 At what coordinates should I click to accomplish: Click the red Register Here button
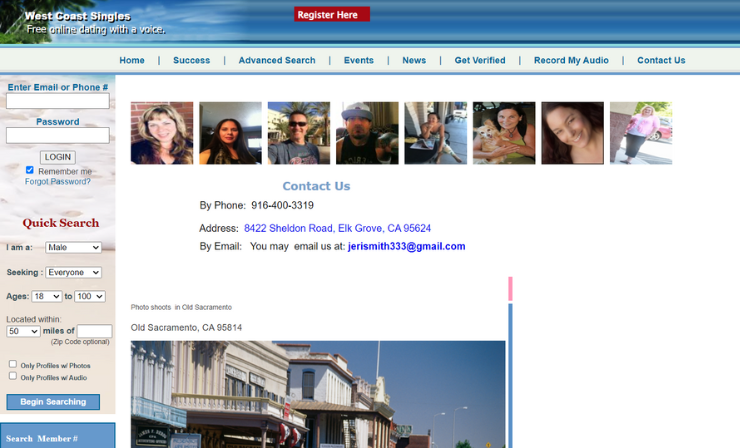[331, 15]
